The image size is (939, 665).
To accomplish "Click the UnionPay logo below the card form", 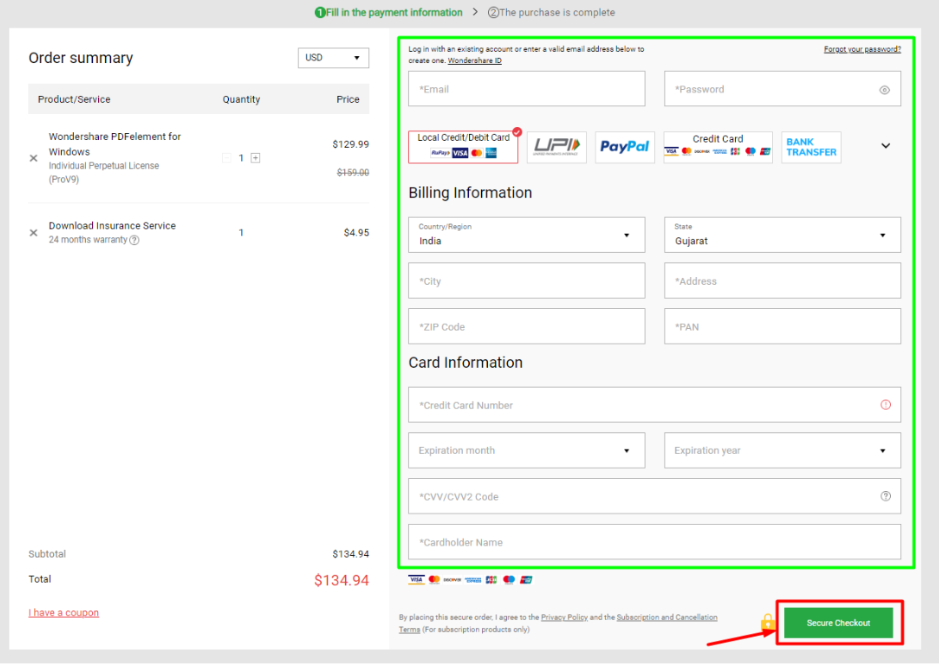I will click(526, 579).
